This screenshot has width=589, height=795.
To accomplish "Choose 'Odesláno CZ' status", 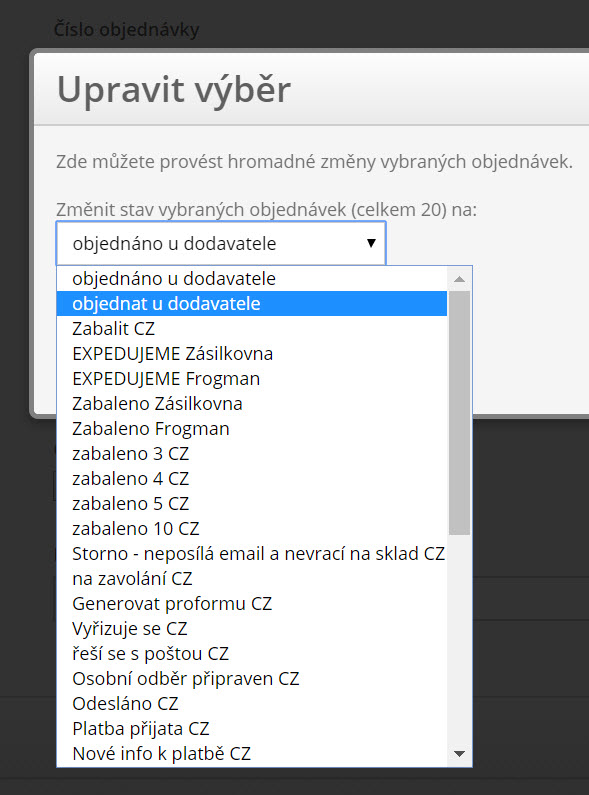I will [x=252, y=704].
